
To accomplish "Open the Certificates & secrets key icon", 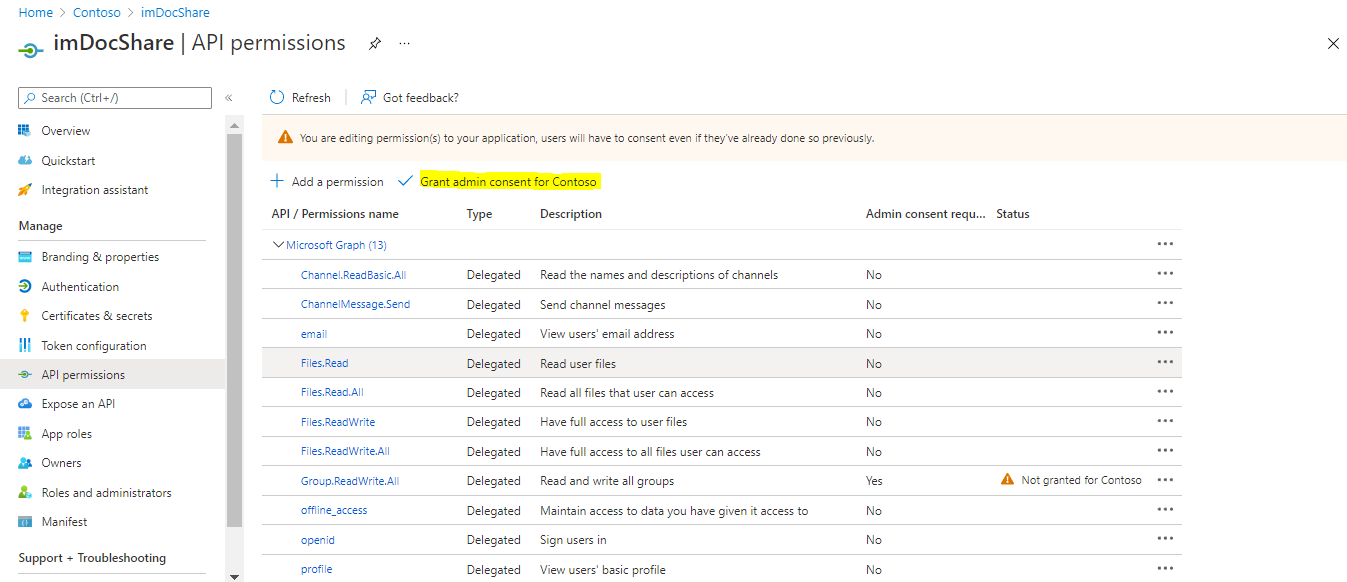I will click(x=25, y=316).
